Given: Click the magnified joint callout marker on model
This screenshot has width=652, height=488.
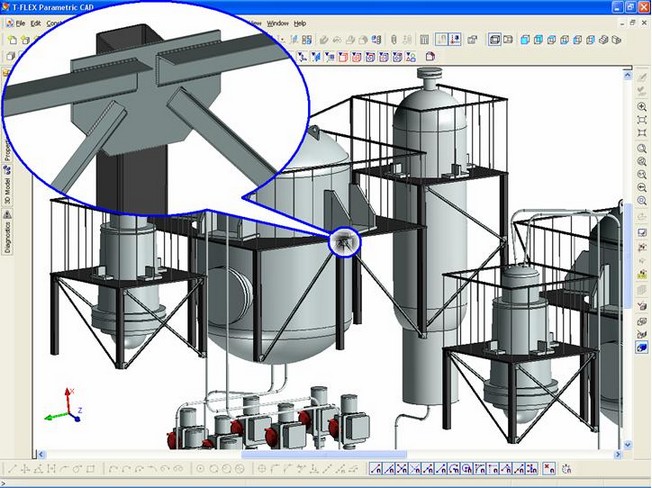Looking at the screenshot, I should 342,240.
